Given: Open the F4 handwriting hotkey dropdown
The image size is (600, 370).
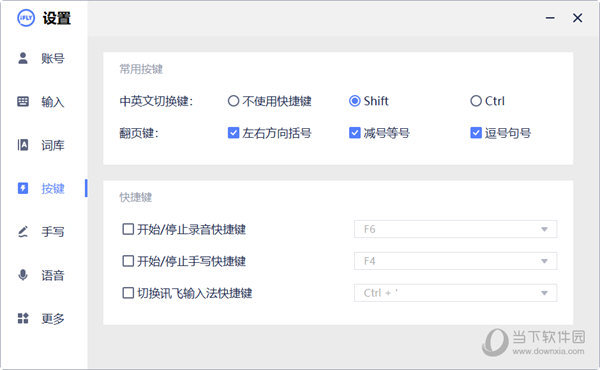Looking at the screenshot, I should [x=455, y=261].
